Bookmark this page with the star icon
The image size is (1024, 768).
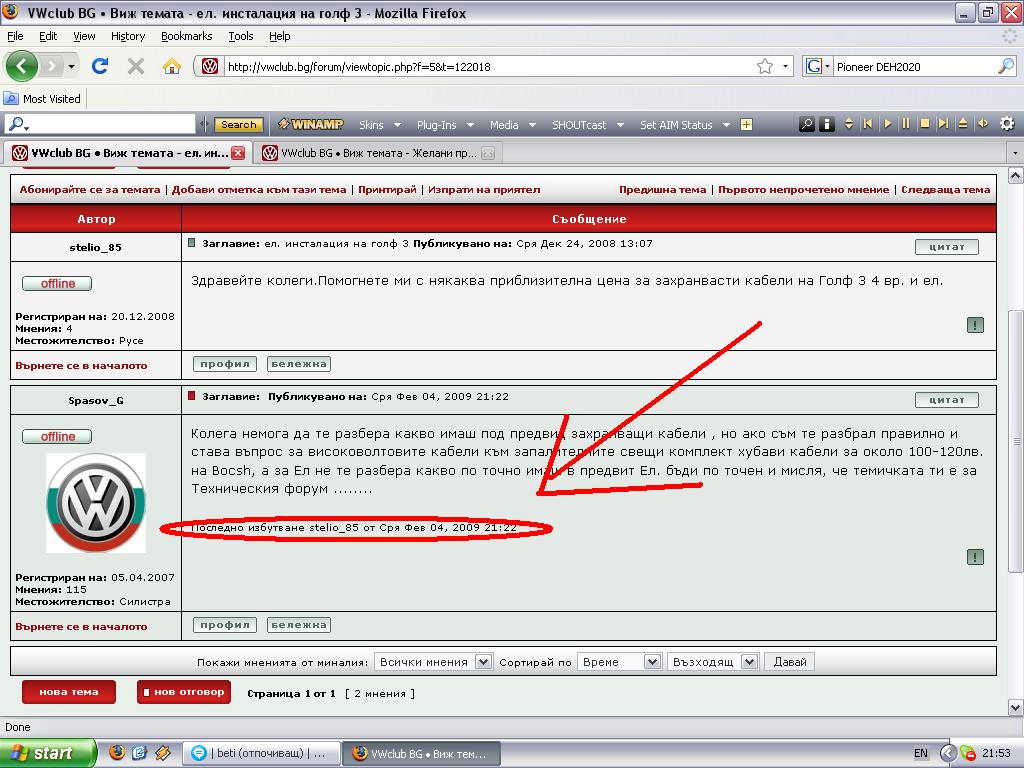pyautogui.click(x=765, y=66)
